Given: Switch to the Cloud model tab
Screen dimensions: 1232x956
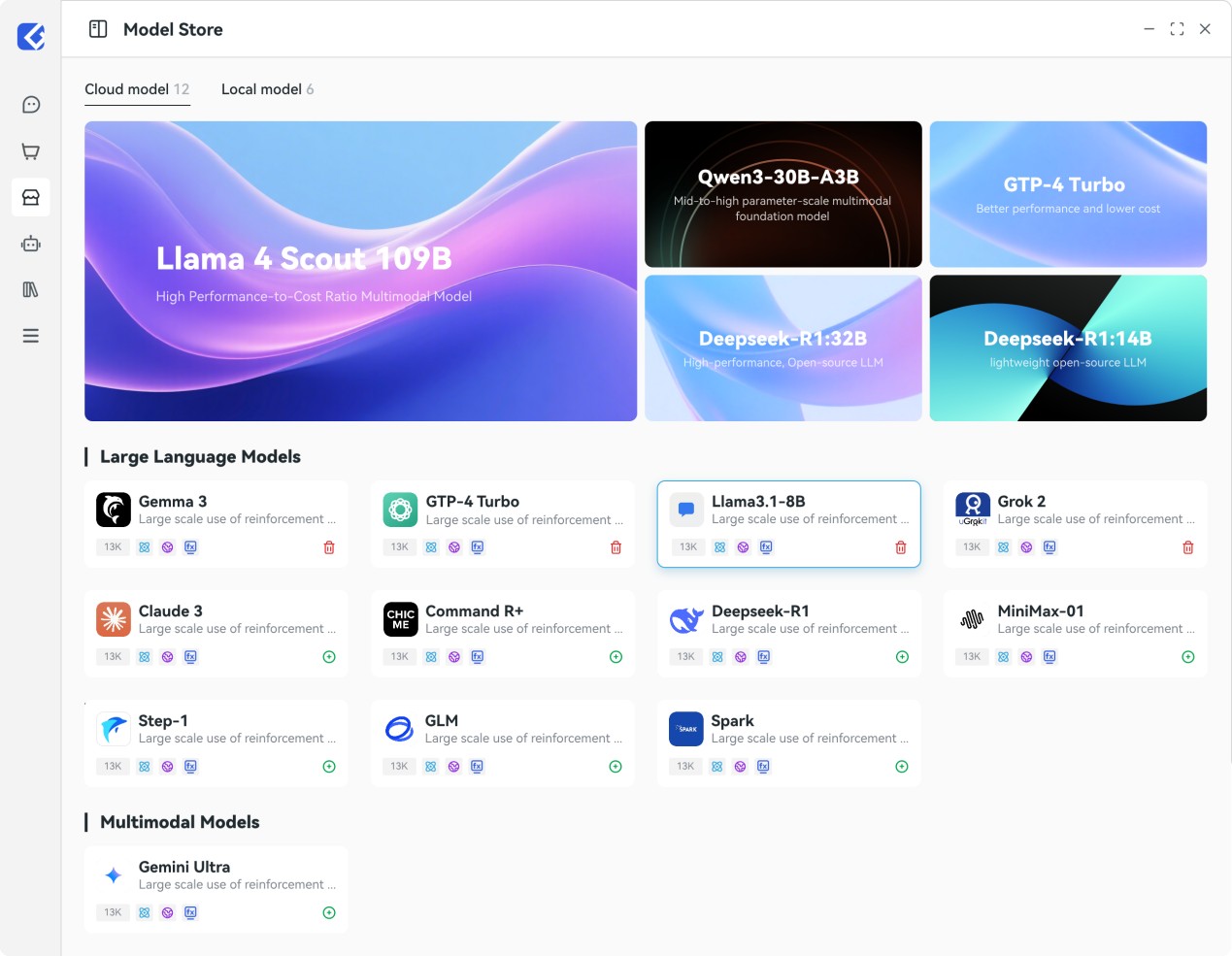Looking at the screenshot, I should (x=129, y=88).
